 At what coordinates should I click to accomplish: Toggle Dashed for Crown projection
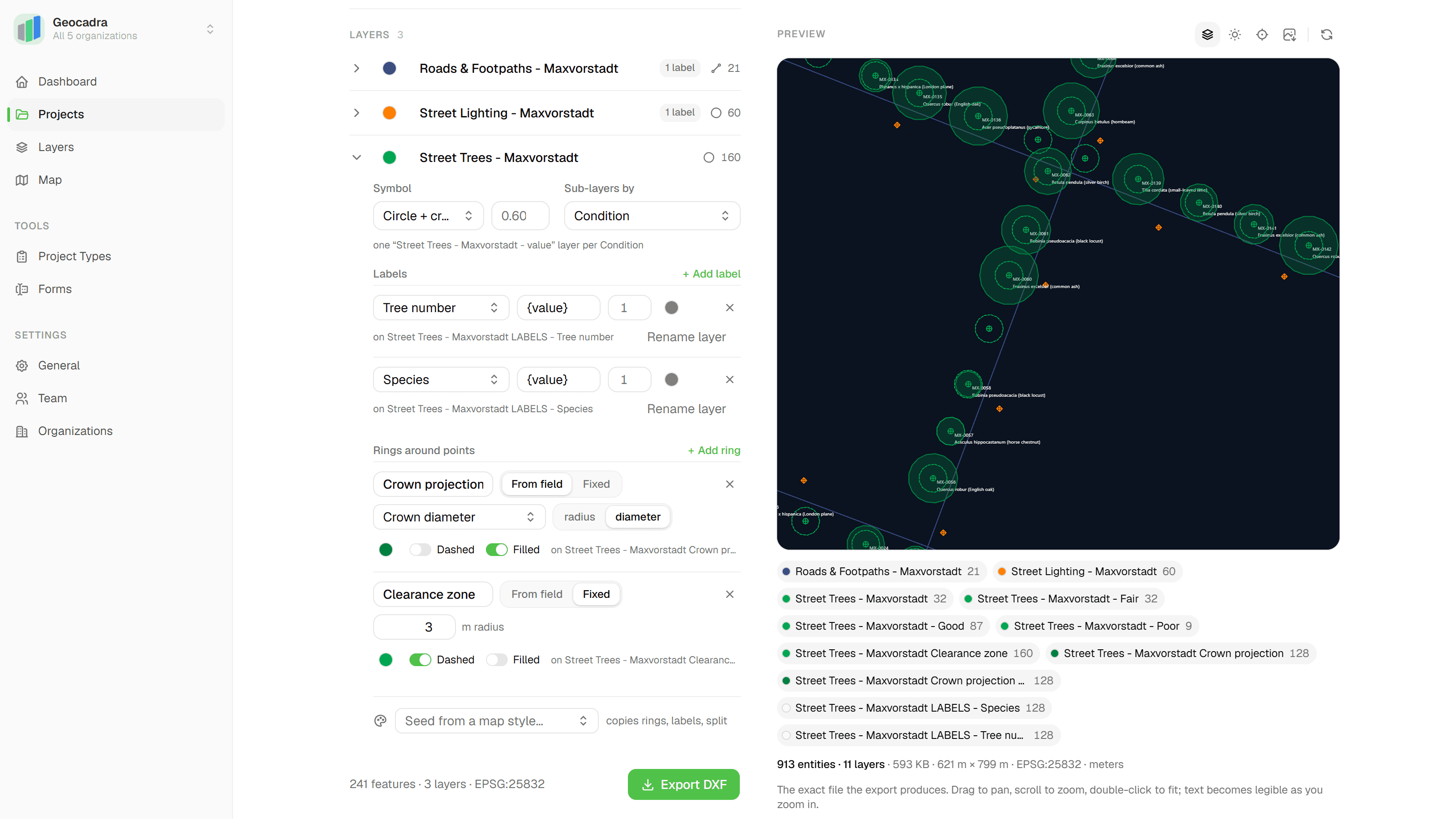(420, 549)
